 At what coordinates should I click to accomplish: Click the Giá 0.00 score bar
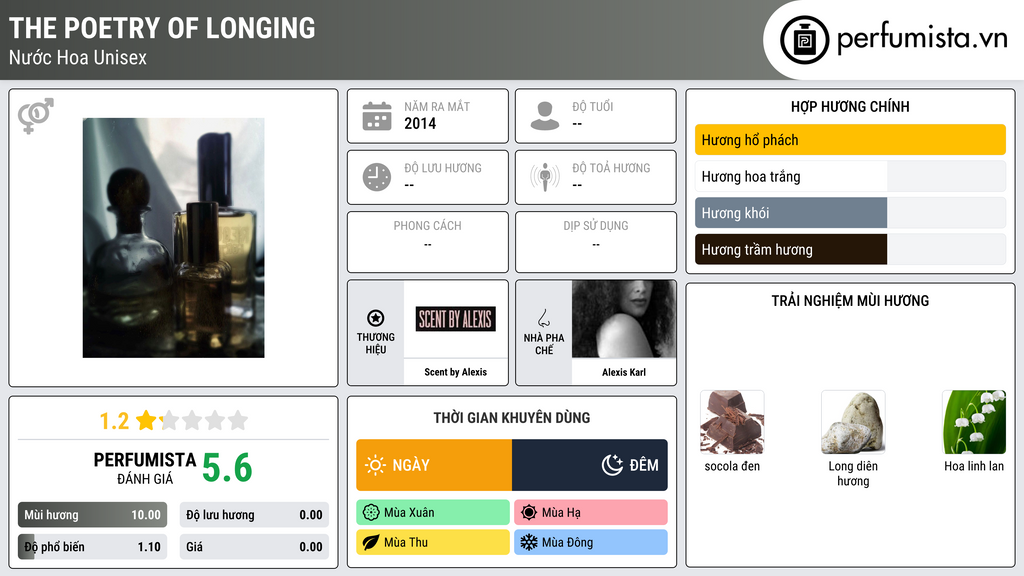click(254, 547)
